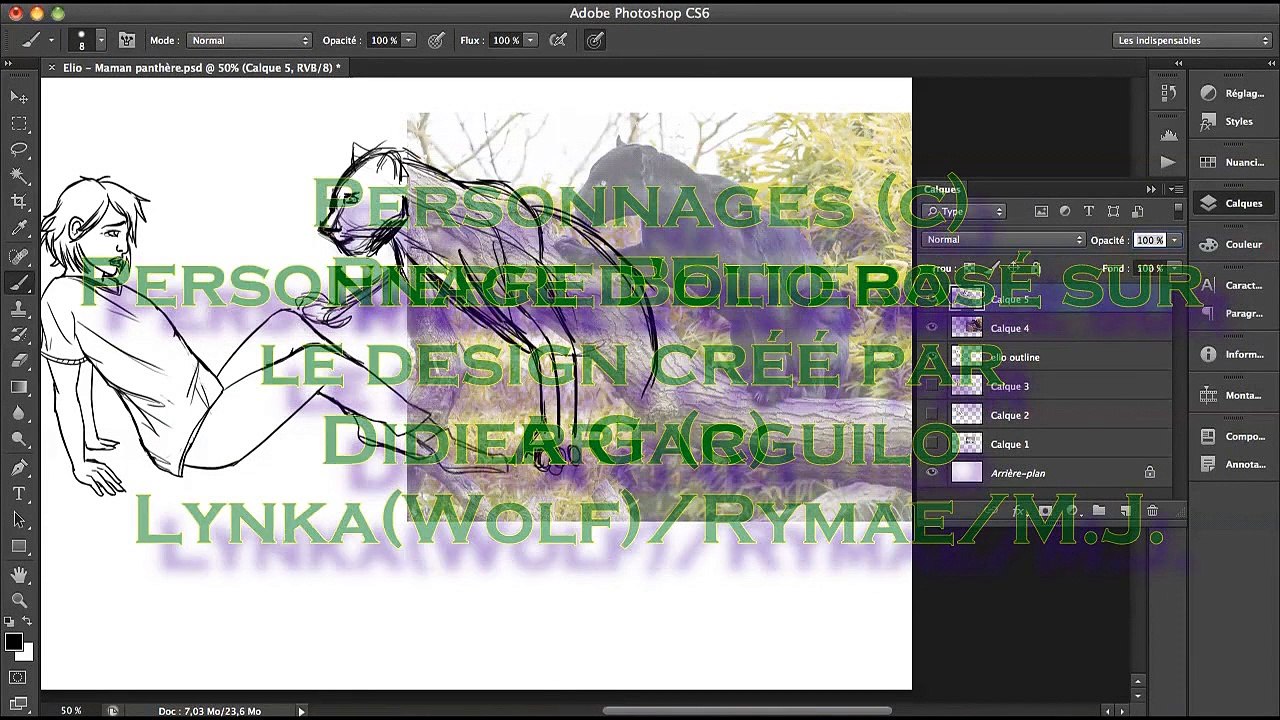Select the Zoom tool
Image resolution: width=1280 pixels, height=720 pixels.
click(x=19, y=600)
